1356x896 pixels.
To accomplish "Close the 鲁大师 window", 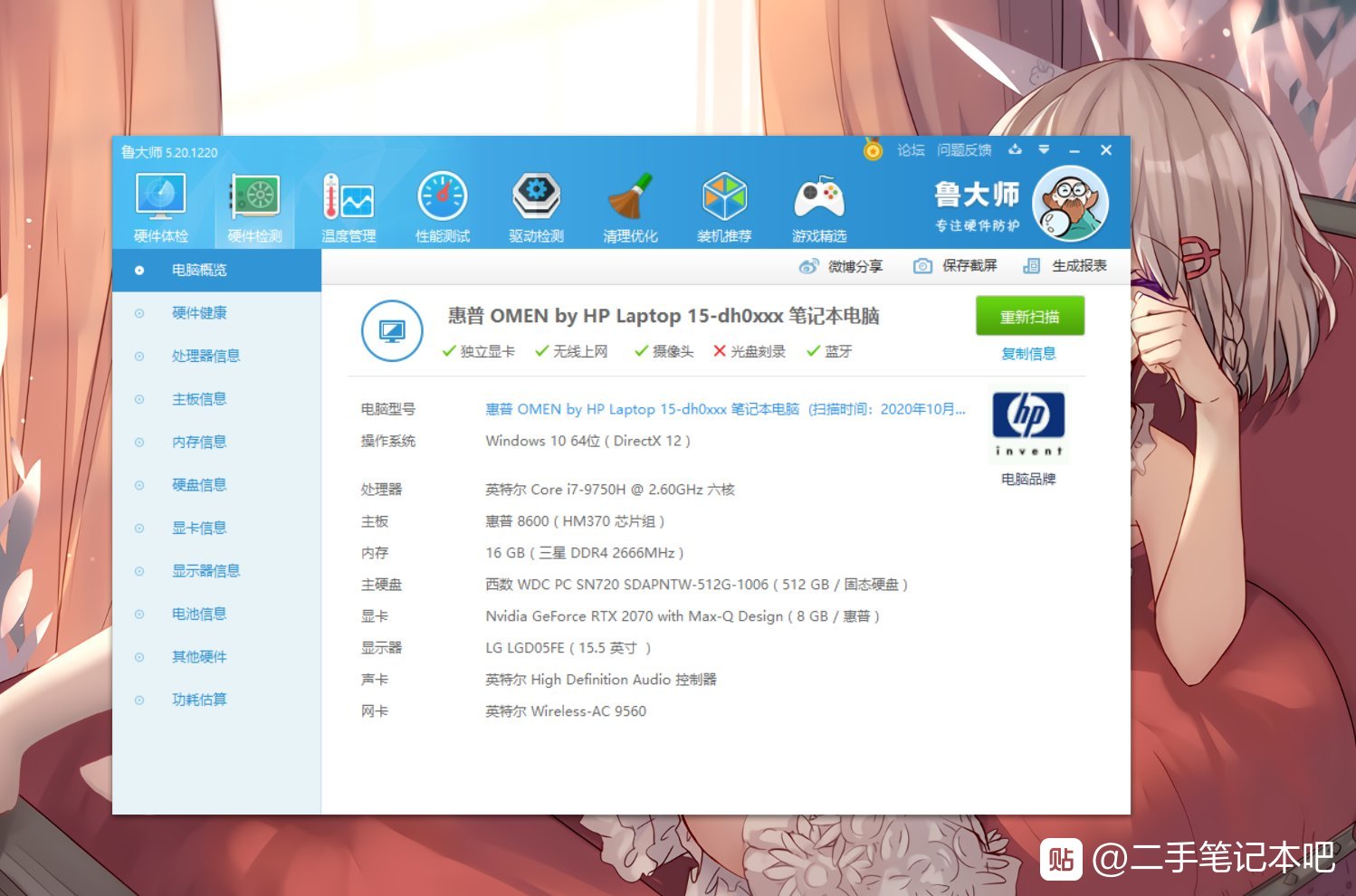I will pyautogui.click(x=1106, y=150).
